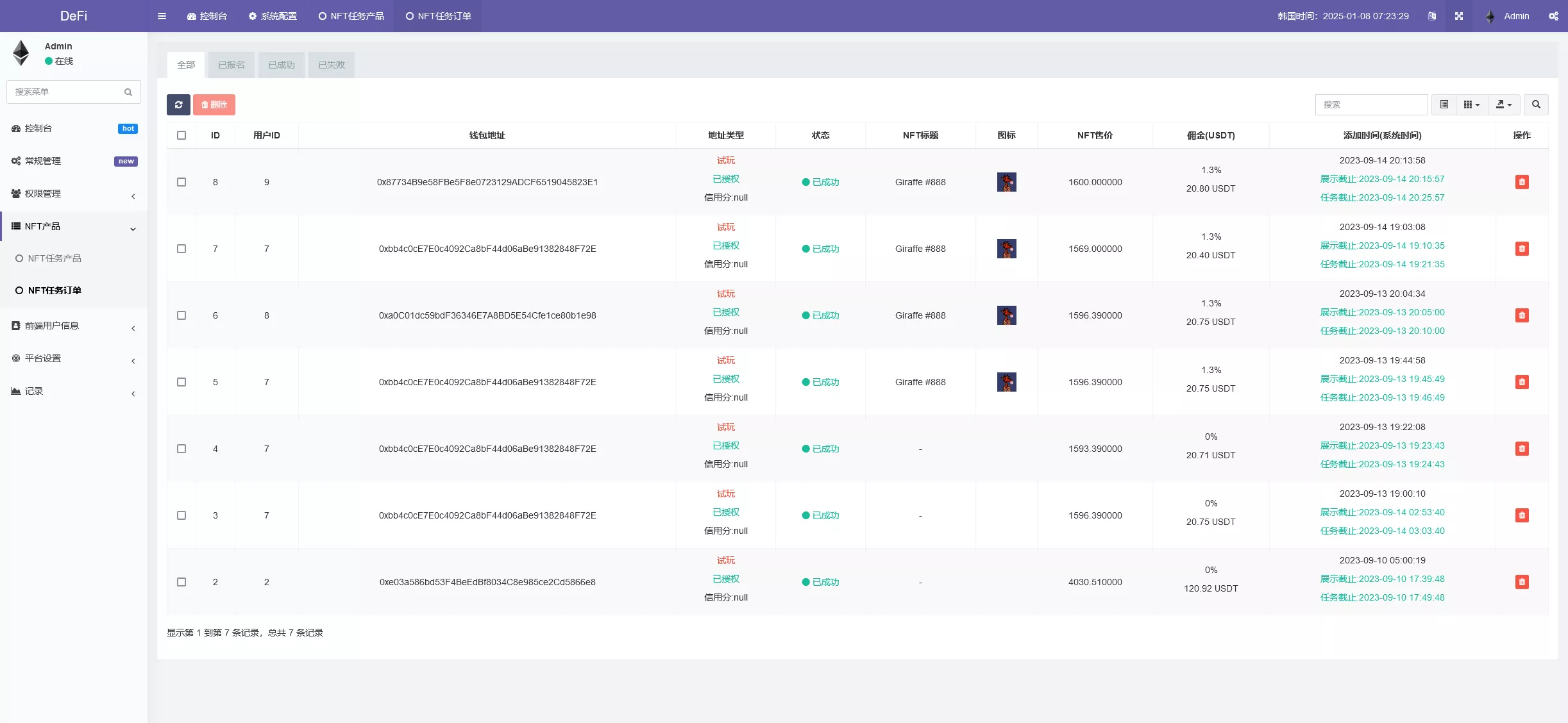Screen dimensions: 1568x723
Task: Select the checkbox for order ID 4
Action: [x=181, y=449]
